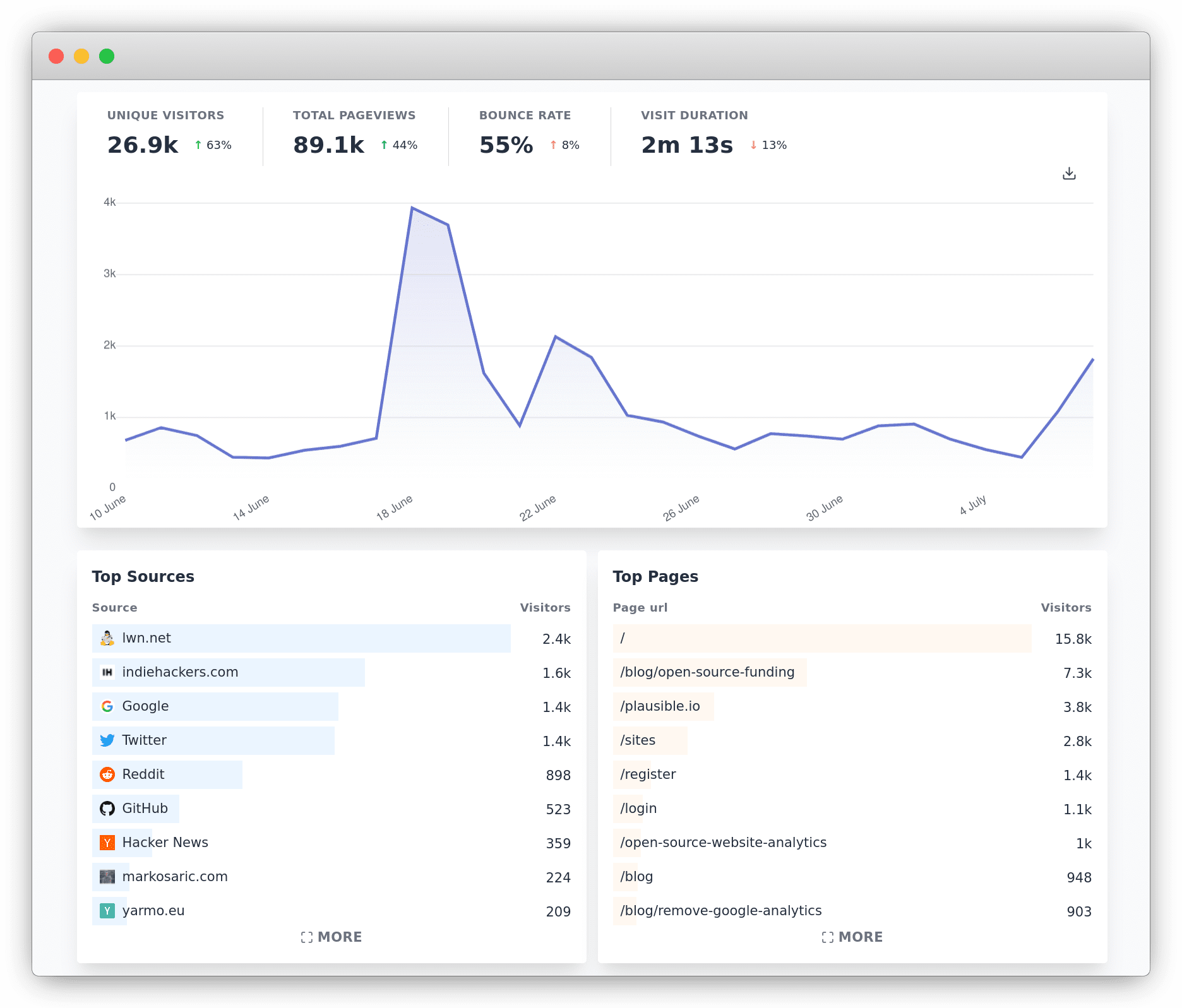Expand MORE under Top Pages
1182x1008 pixels.
(x=852, y=937)
